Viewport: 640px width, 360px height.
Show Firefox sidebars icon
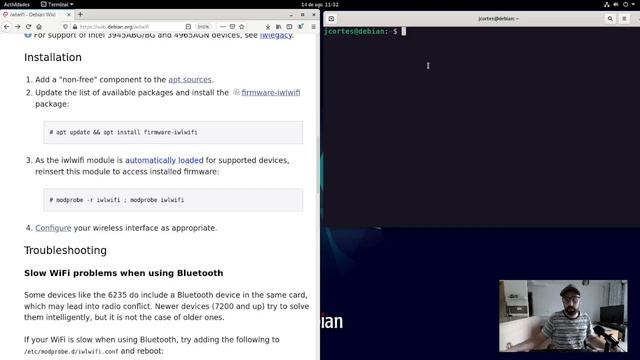click(x=289, y=27)
